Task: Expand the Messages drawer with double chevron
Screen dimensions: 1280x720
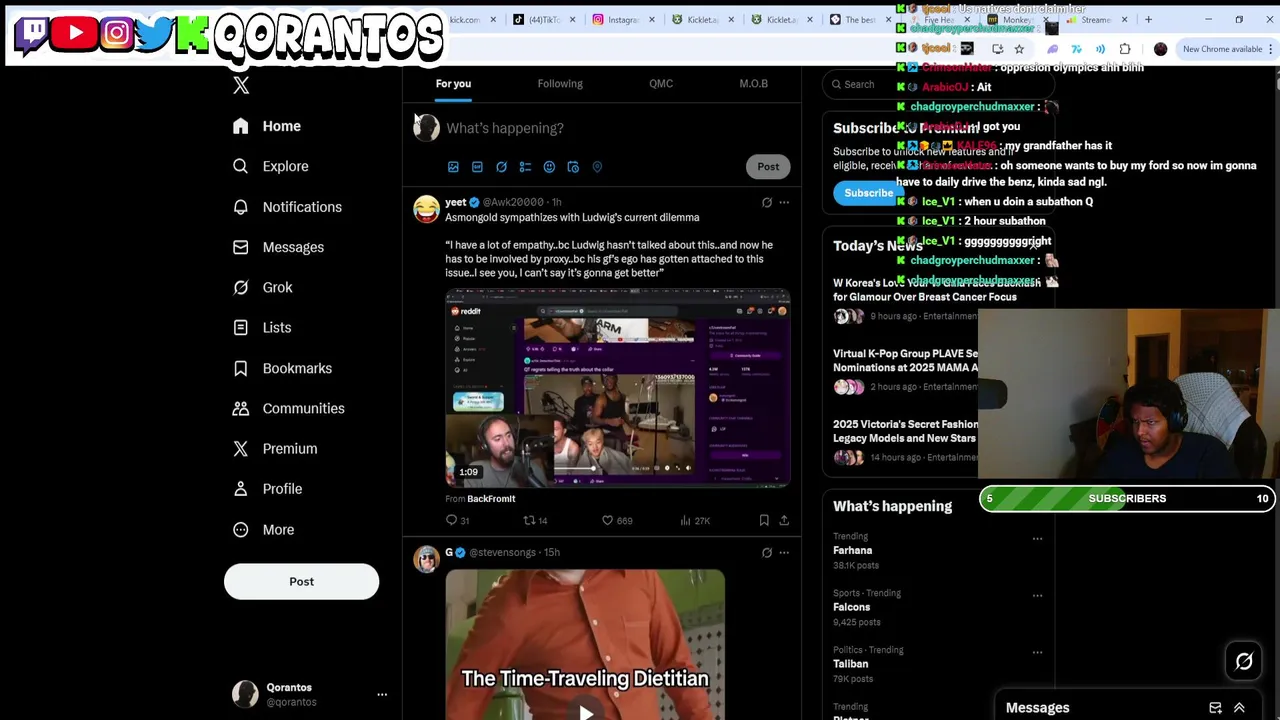Action: pos(1239,708)
